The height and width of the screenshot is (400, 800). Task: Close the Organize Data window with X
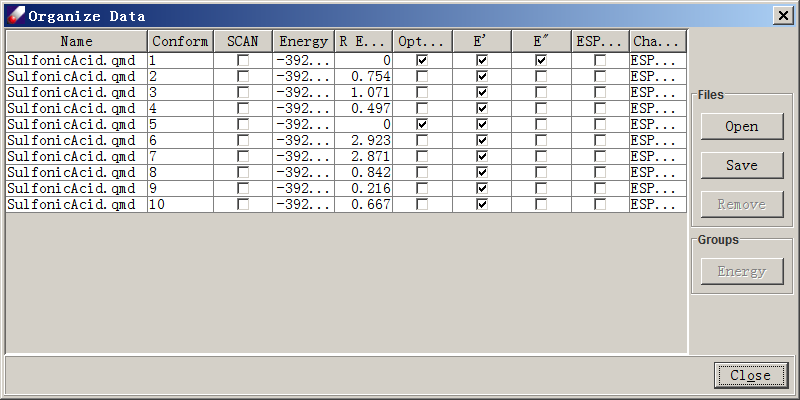point(782,15)
